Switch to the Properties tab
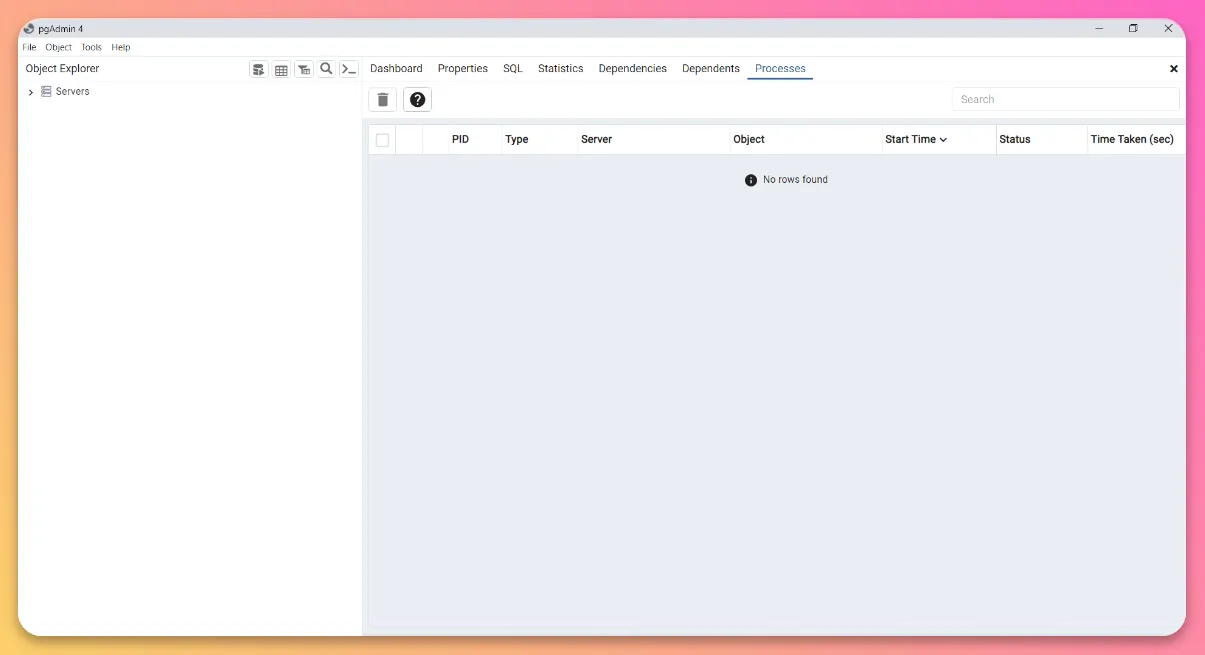The height and width of the screenshot is (655, 1205). tap(463, 69)
